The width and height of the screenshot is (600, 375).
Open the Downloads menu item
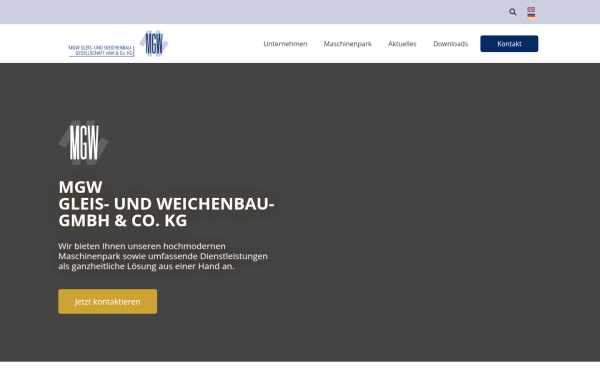pos(450,44)
